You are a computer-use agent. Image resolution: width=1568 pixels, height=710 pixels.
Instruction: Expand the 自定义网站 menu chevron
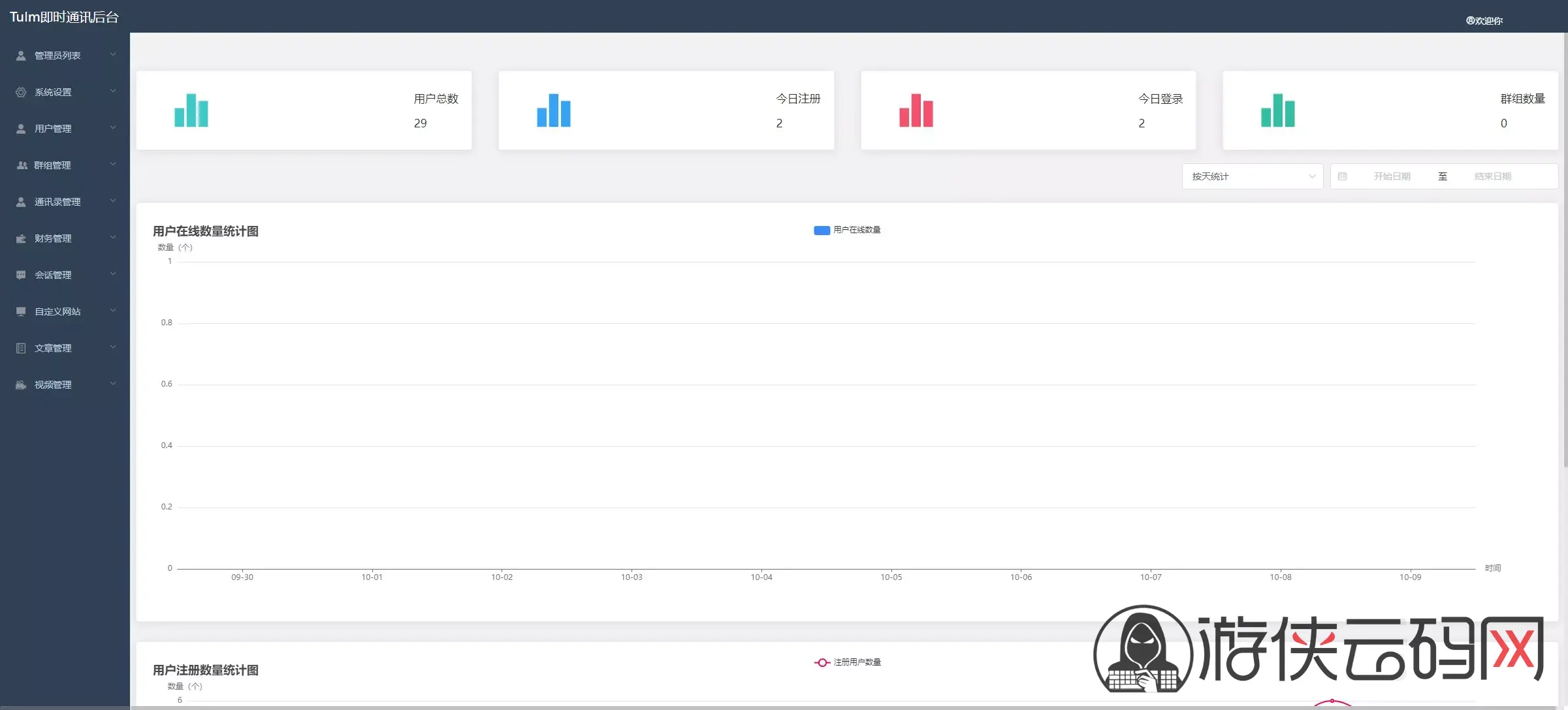coord(113,311)
